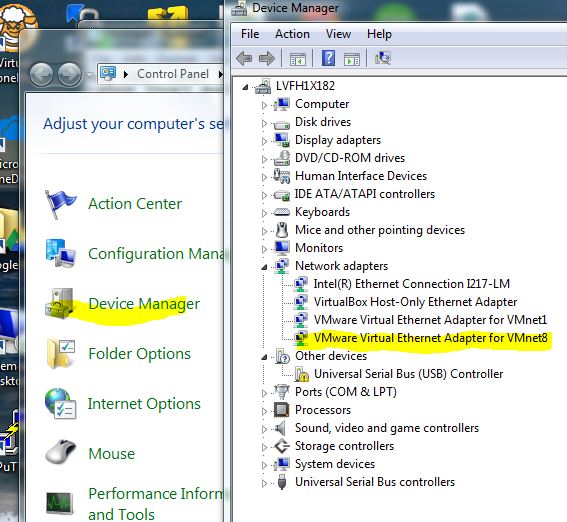Select VMware Virtual Ethernet Adapter for VMnet8
Image resolution: width=567 pixels, height=522 pixels.
(430, 338)
